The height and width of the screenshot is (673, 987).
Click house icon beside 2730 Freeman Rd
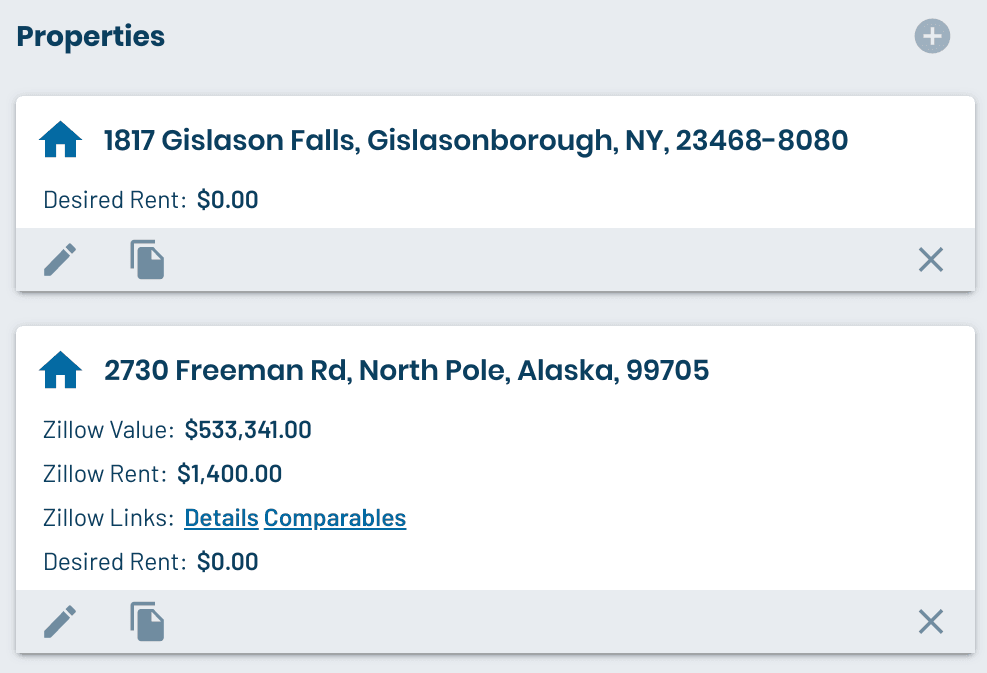(60, 371)
